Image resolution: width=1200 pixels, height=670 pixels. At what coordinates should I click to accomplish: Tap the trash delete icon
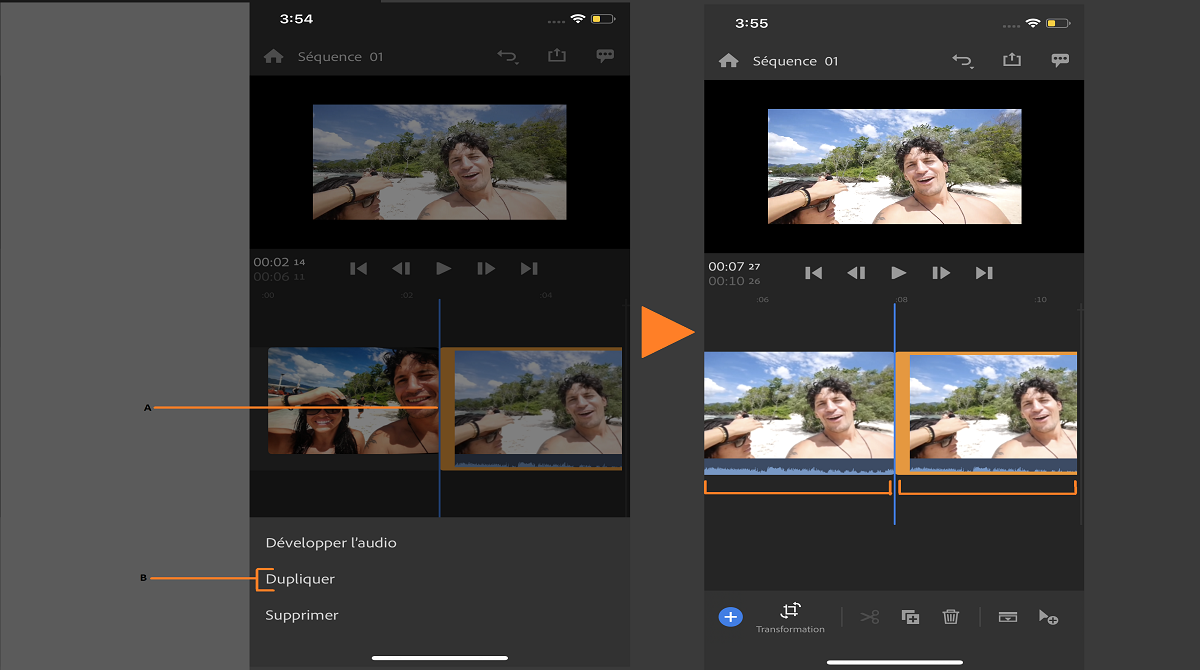coord(951,617)
